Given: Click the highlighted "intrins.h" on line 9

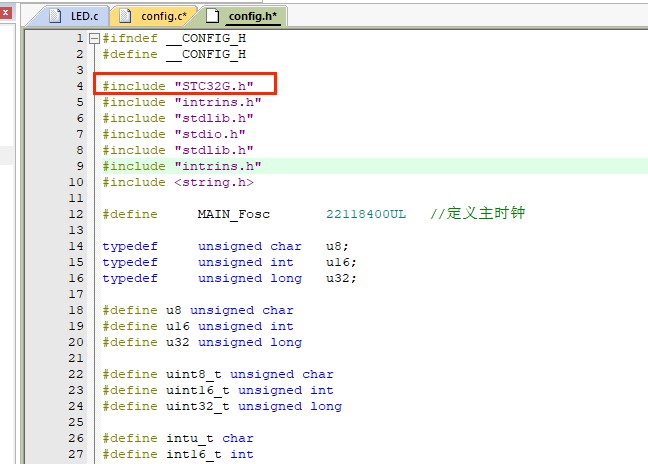Looking at the screenshot, I should [217, 166].
